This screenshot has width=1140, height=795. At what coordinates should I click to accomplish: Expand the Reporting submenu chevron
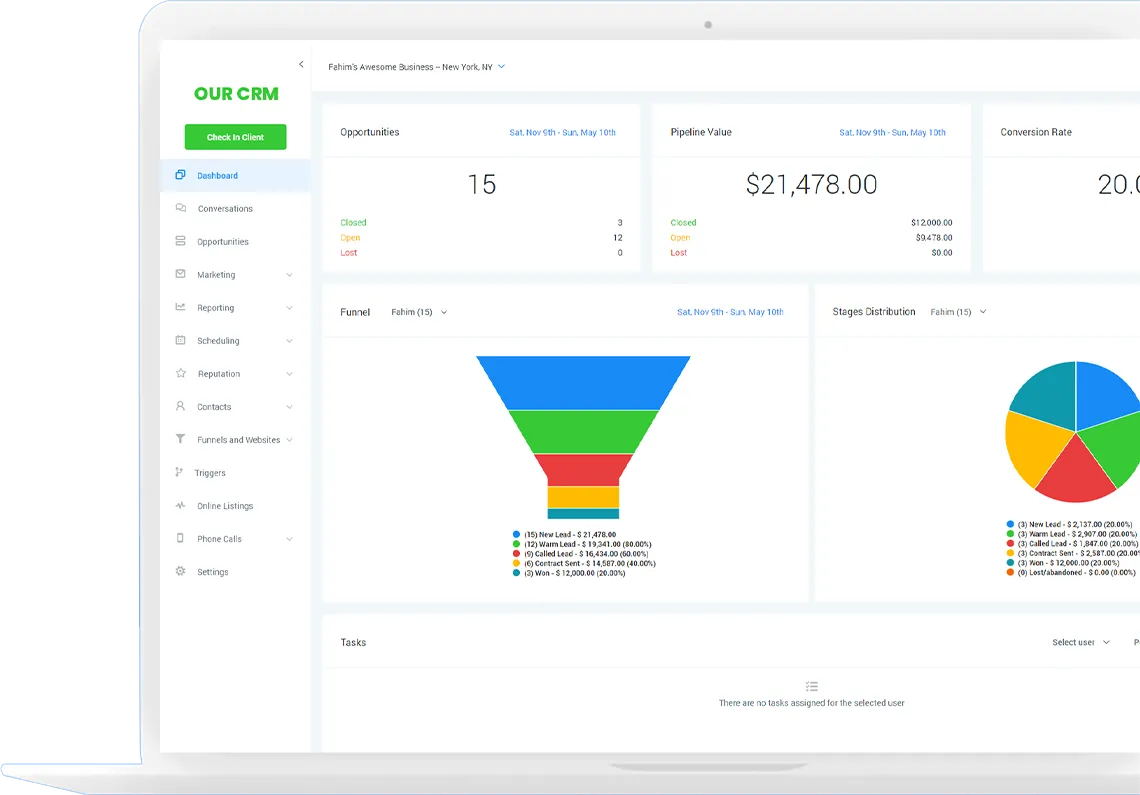coord(289,308)
